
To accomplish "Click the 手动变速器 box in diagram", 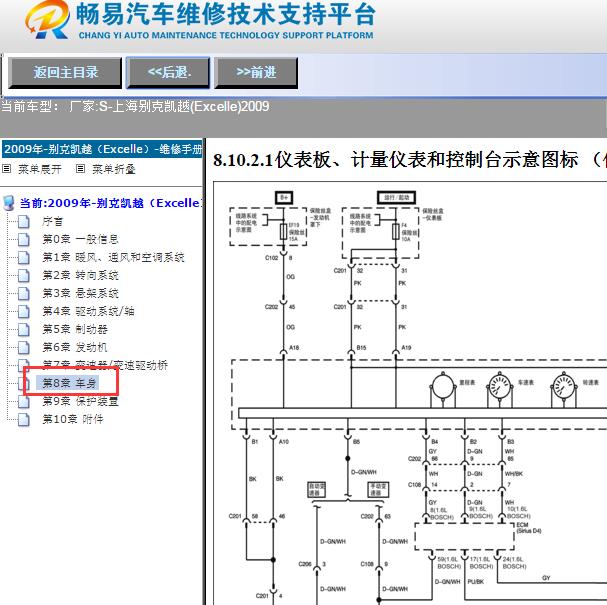I will (x=378, y=490).
